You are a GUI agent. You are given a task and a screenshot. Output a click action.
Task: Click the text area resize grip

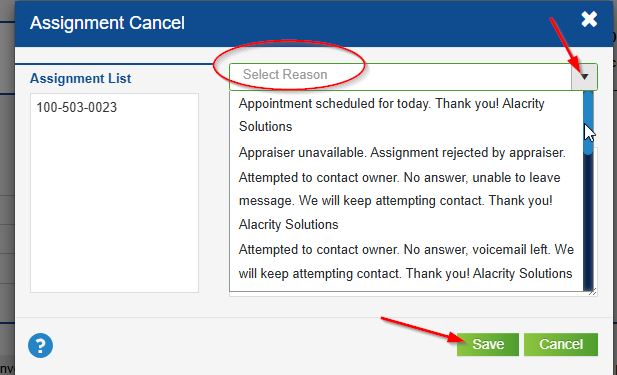click(x=593, y=292)
